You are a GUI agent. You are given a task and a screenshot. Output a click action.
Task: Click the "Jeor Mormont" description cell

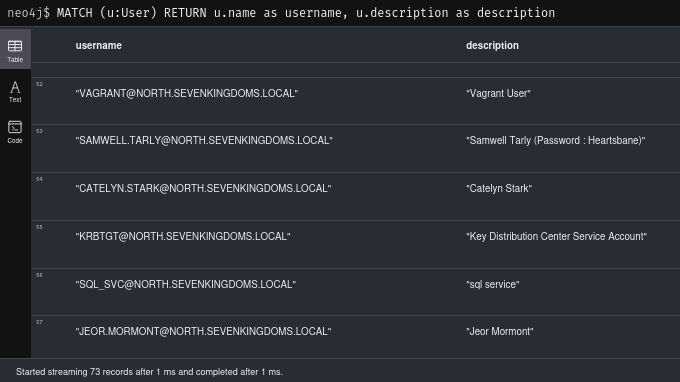[x=500, y=331]
